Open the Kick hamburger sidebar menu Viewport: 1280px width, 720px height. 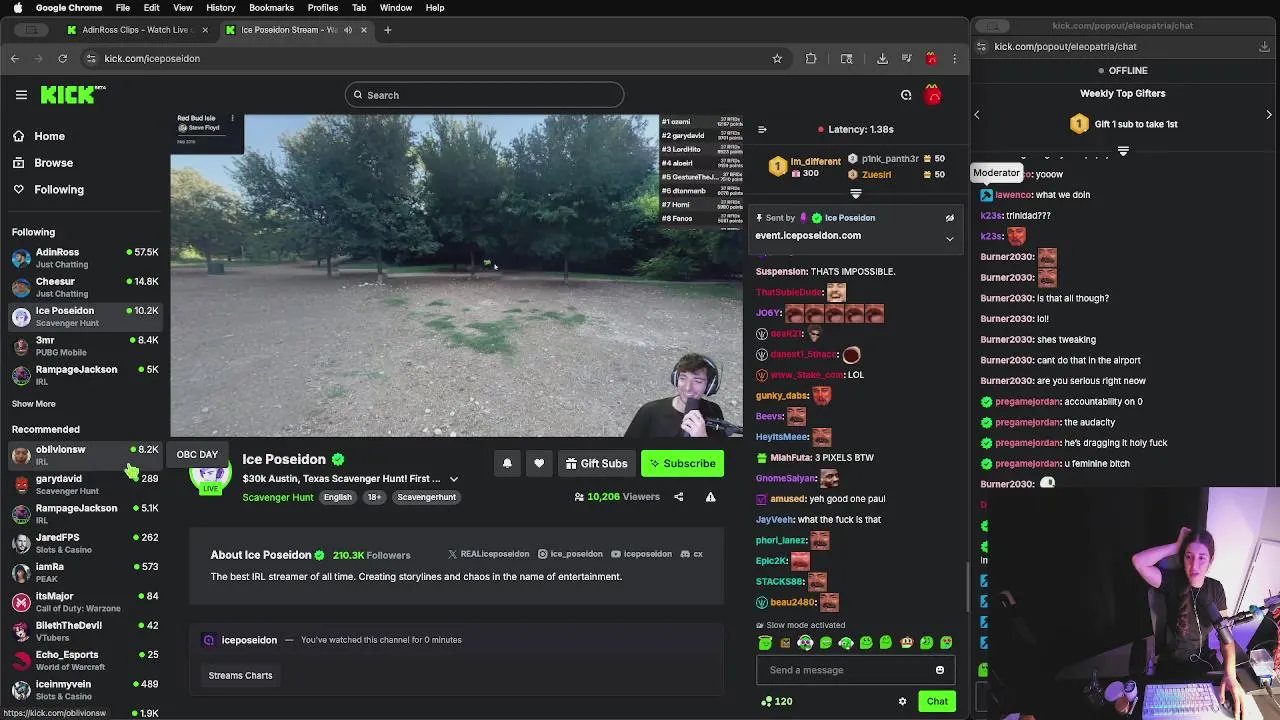pos(21,95)
